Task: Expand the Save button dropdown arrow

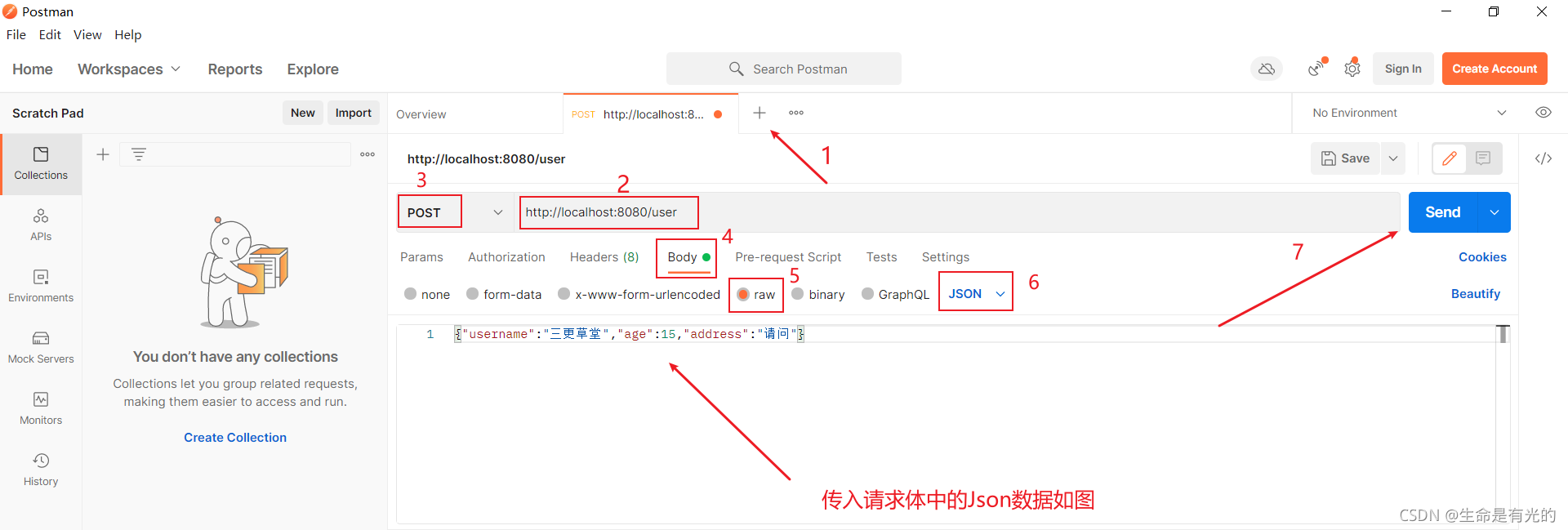Action: [x=1393, y=158]
